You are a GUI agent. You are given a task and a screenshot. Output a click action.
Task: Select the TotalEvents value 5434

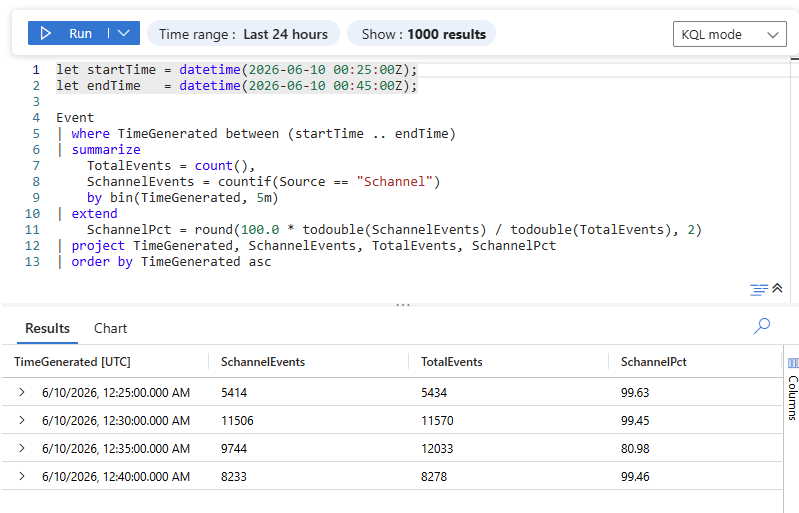[434, 393]
